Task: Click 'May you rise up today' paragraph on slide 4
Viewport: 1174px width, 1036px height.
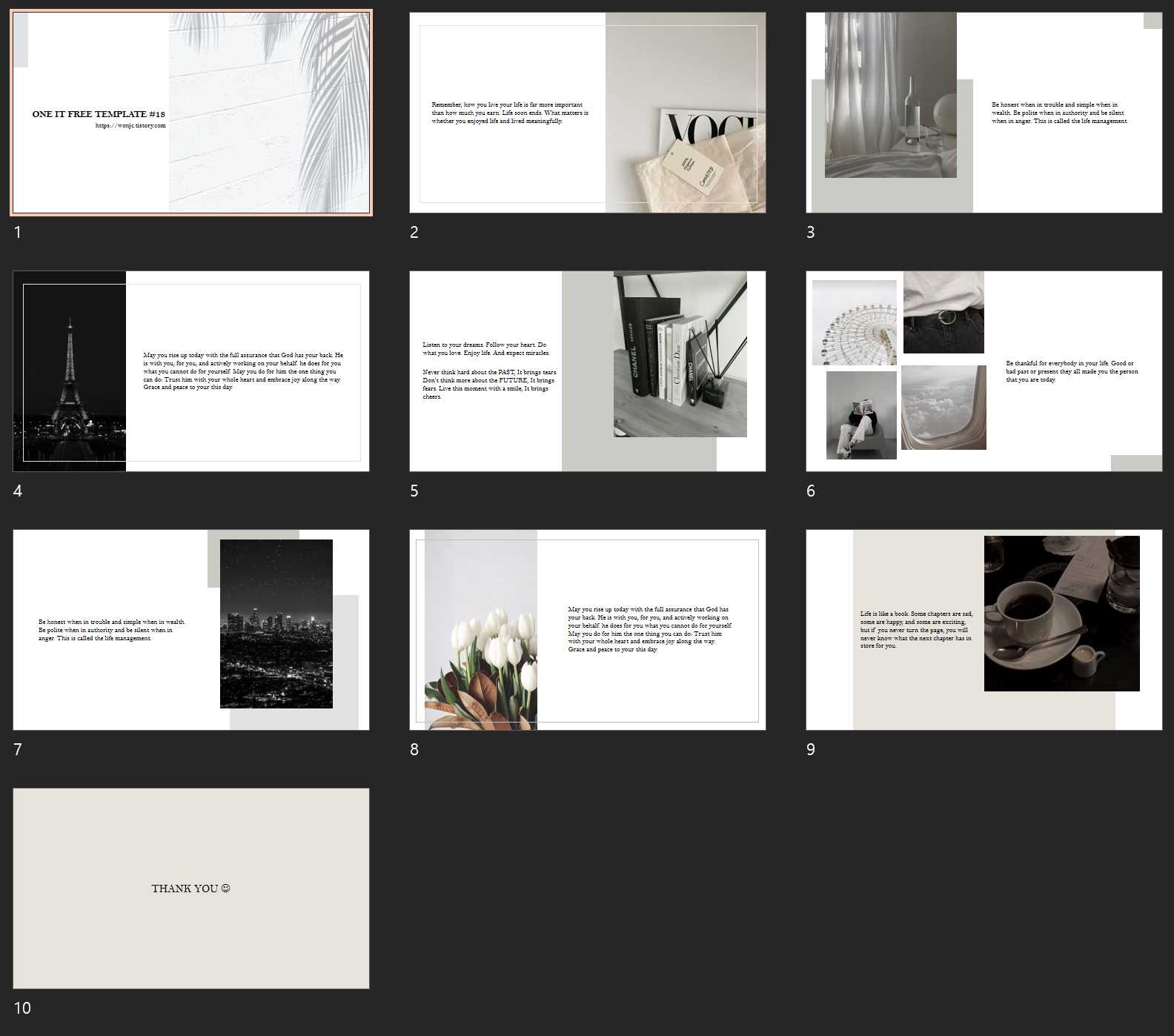Action: coord(243,371)
